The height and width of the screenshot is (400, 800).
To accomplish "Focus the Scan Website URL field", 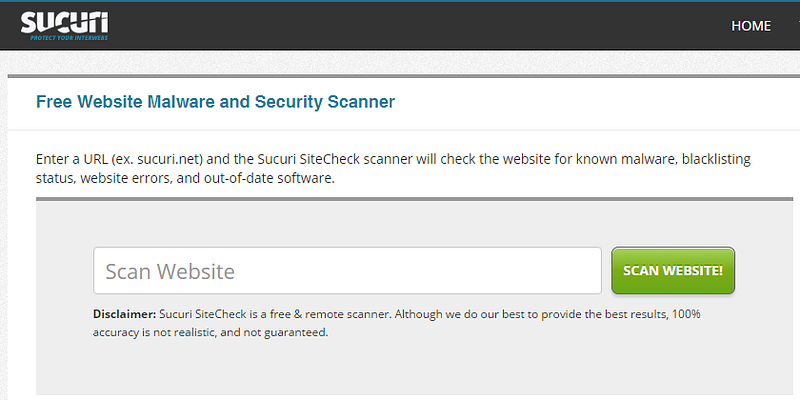I will 346,271.
